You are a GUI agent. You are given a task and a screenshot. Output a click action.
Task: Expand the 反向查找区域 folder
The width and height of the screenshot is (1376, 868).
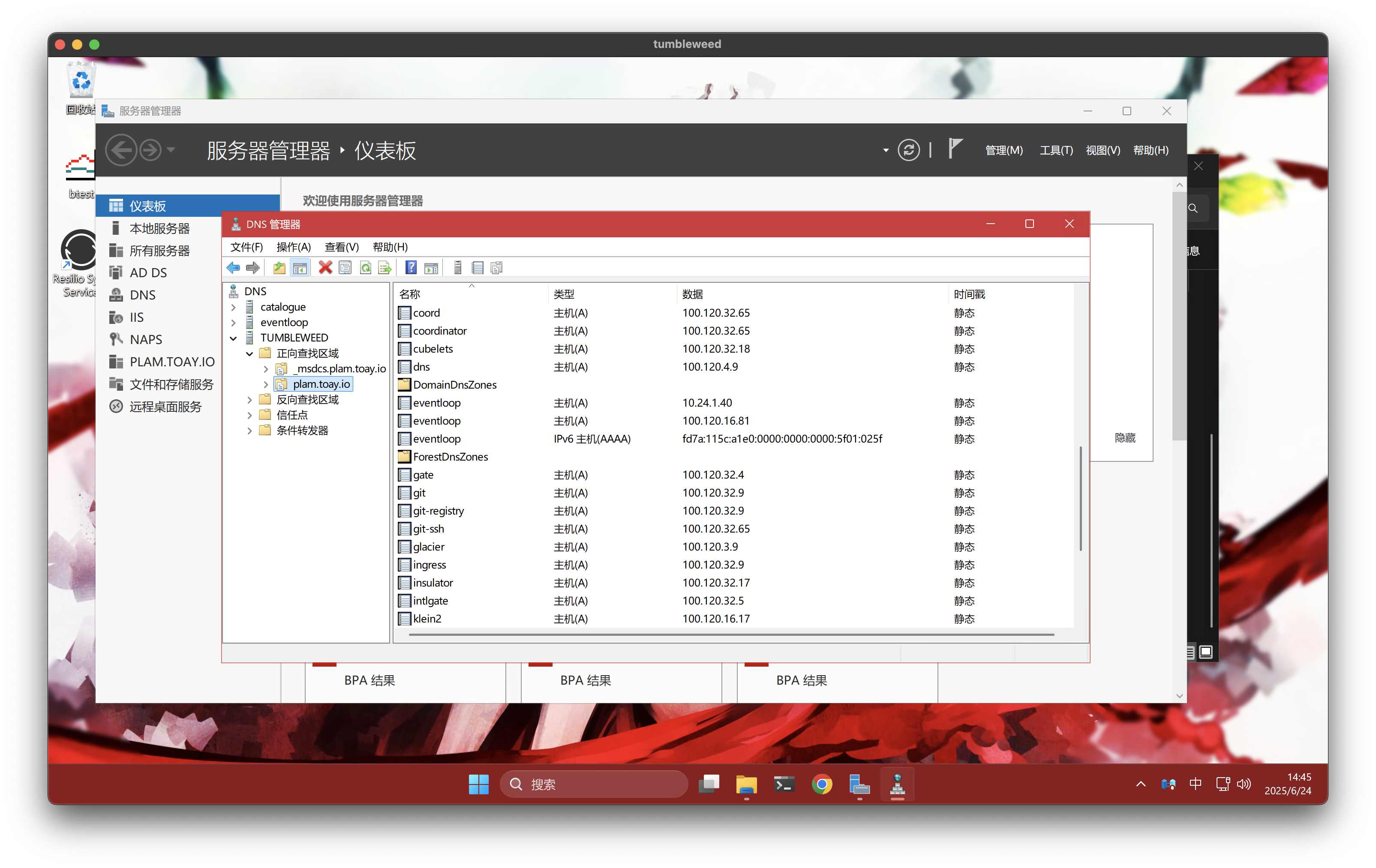[250, 400]
